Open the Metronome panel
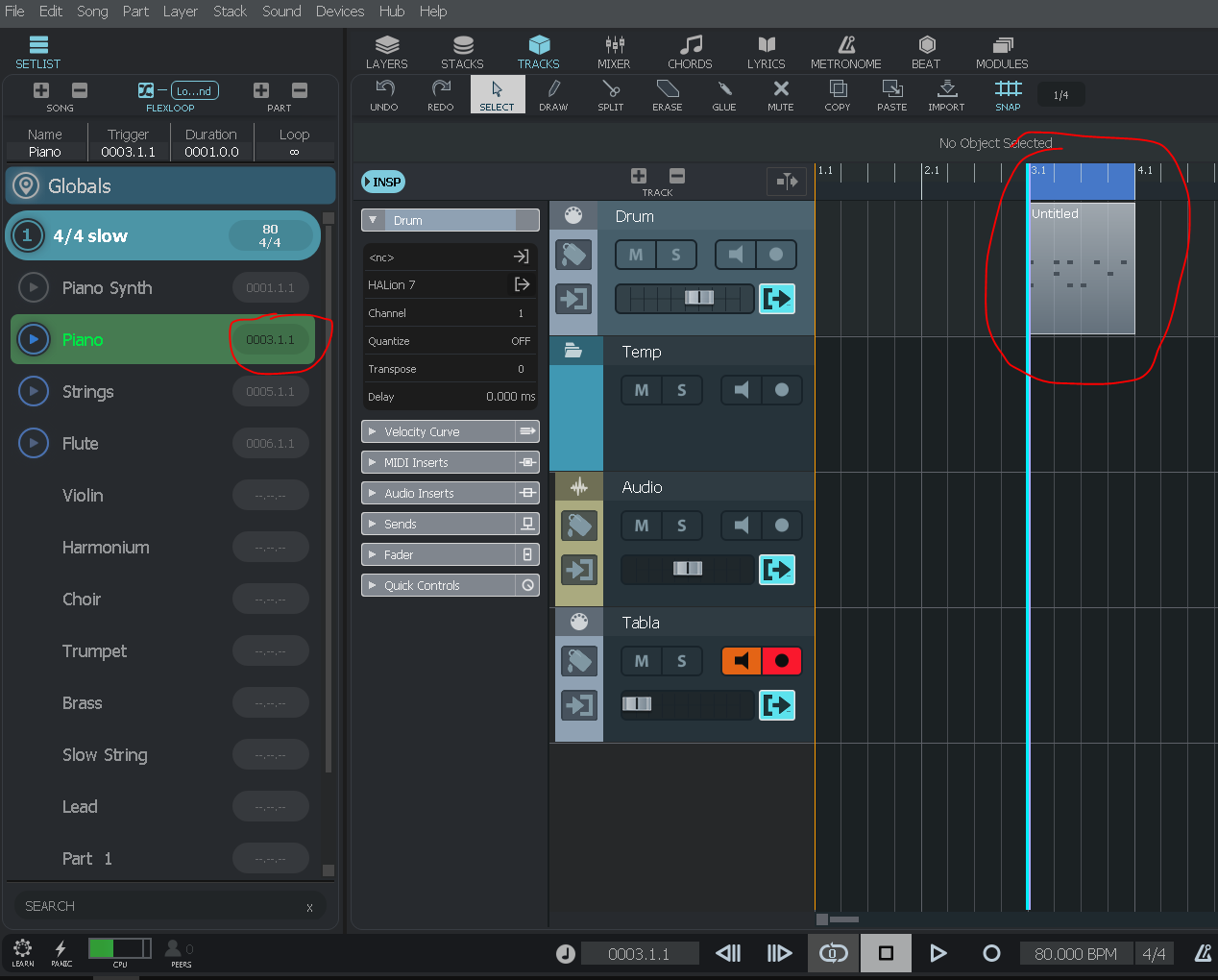1218x980 pixels. tap(845, 52)
